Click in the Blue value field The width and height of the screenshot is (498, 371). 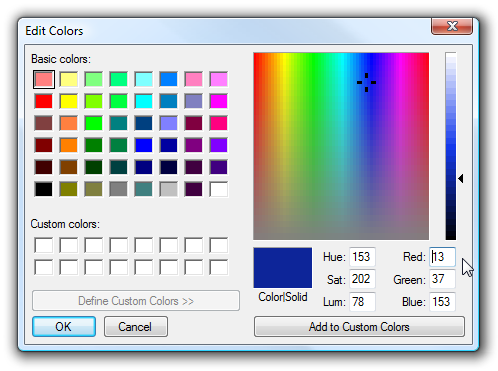pos(442,302)
